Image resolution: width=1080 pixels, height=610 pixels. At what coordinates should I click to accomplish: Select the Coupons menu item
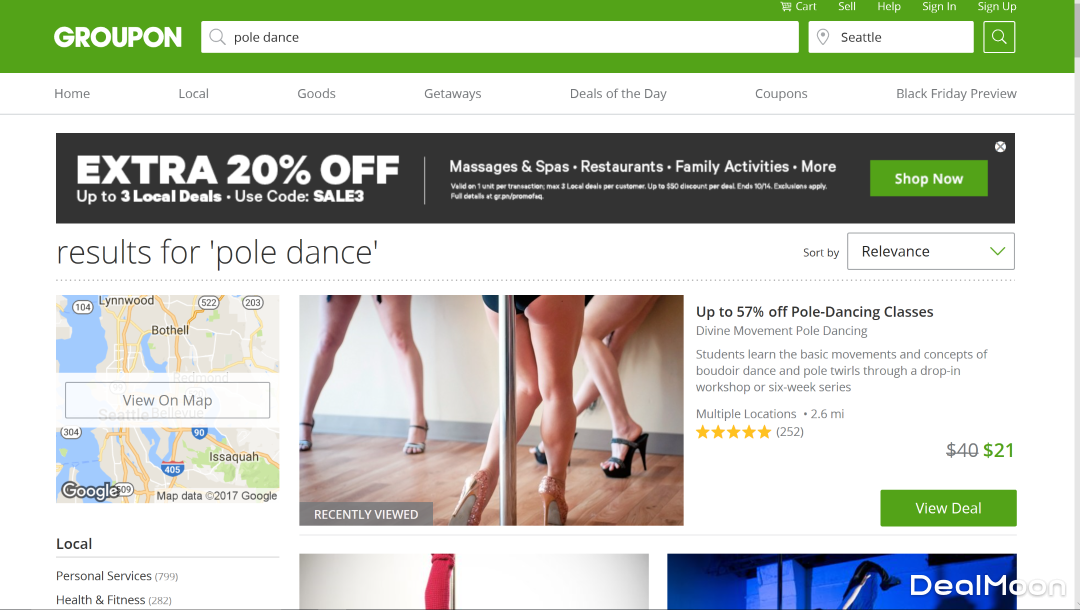point(781,93)
